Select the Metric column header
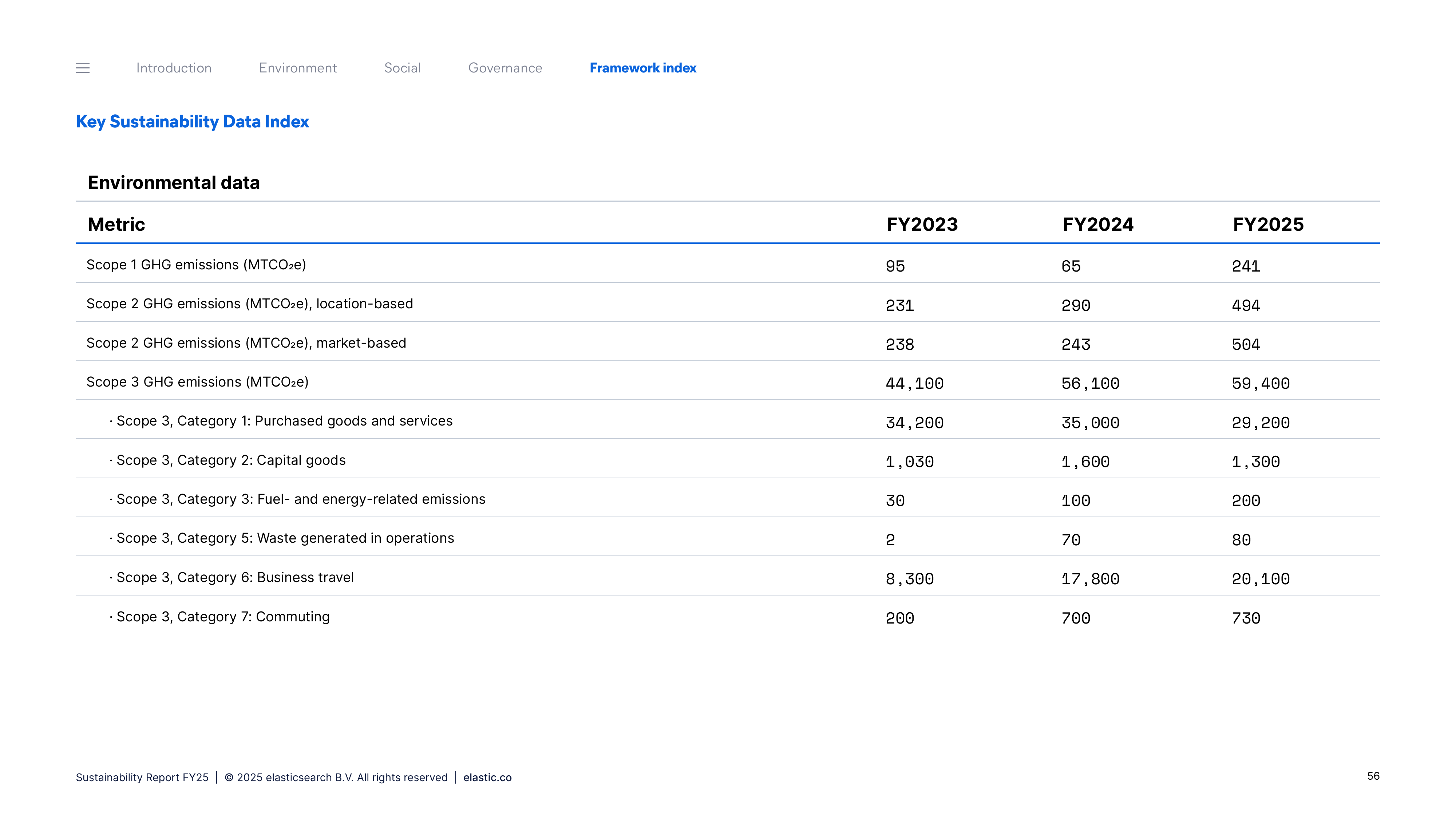1456x819 pixels. [x=116, y=224]
